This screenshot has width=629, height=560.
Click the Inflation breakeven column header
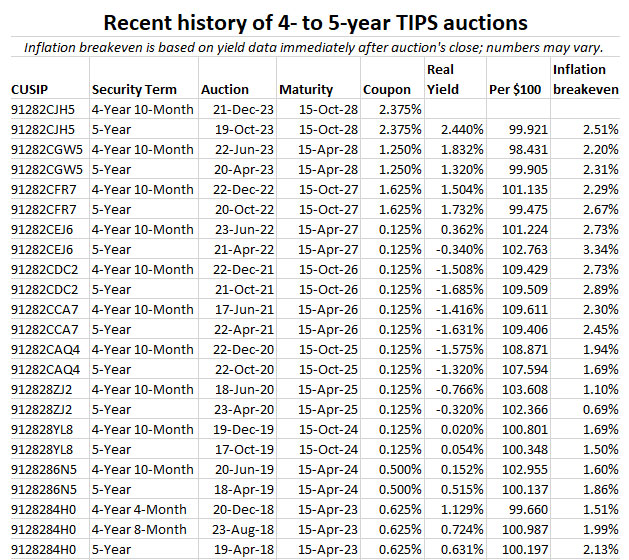tap(585, 79)
